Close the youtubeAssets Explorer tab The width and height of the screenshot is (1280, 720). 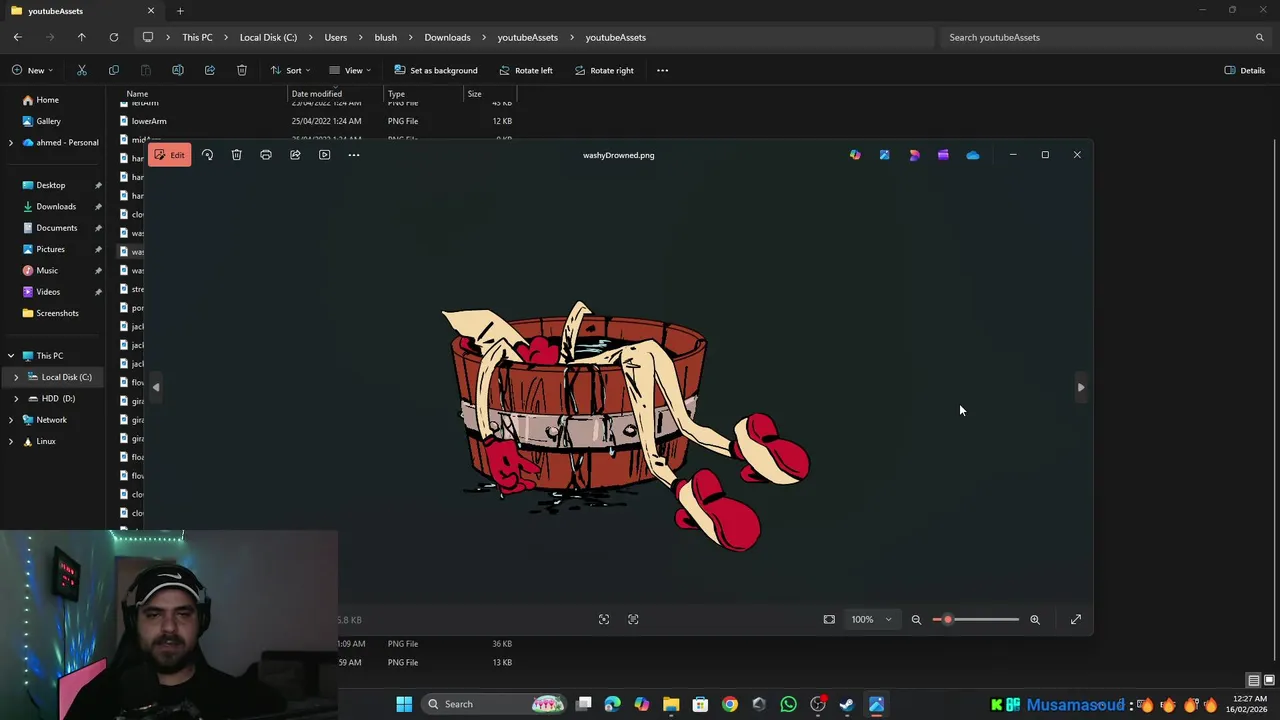[151, 11]
